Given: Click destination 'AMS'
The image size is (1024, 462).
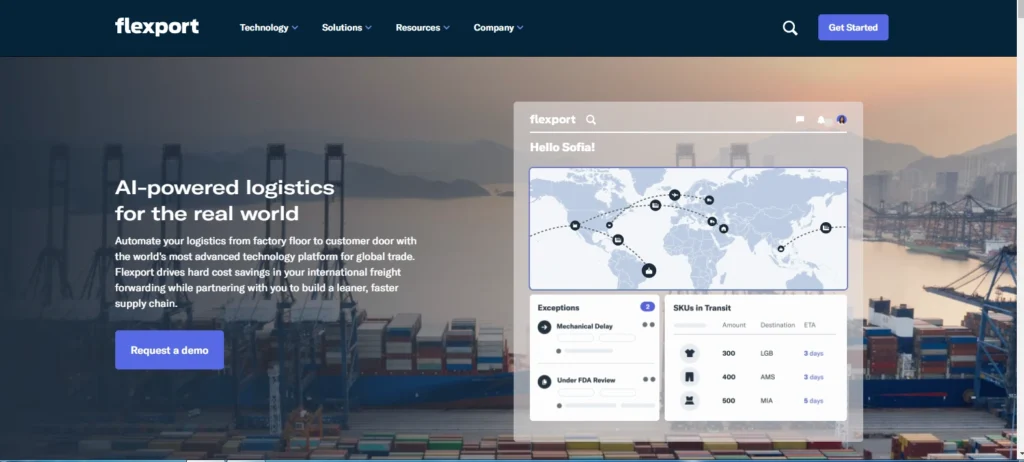Looking at the screenshot, I should pos(767,377).
